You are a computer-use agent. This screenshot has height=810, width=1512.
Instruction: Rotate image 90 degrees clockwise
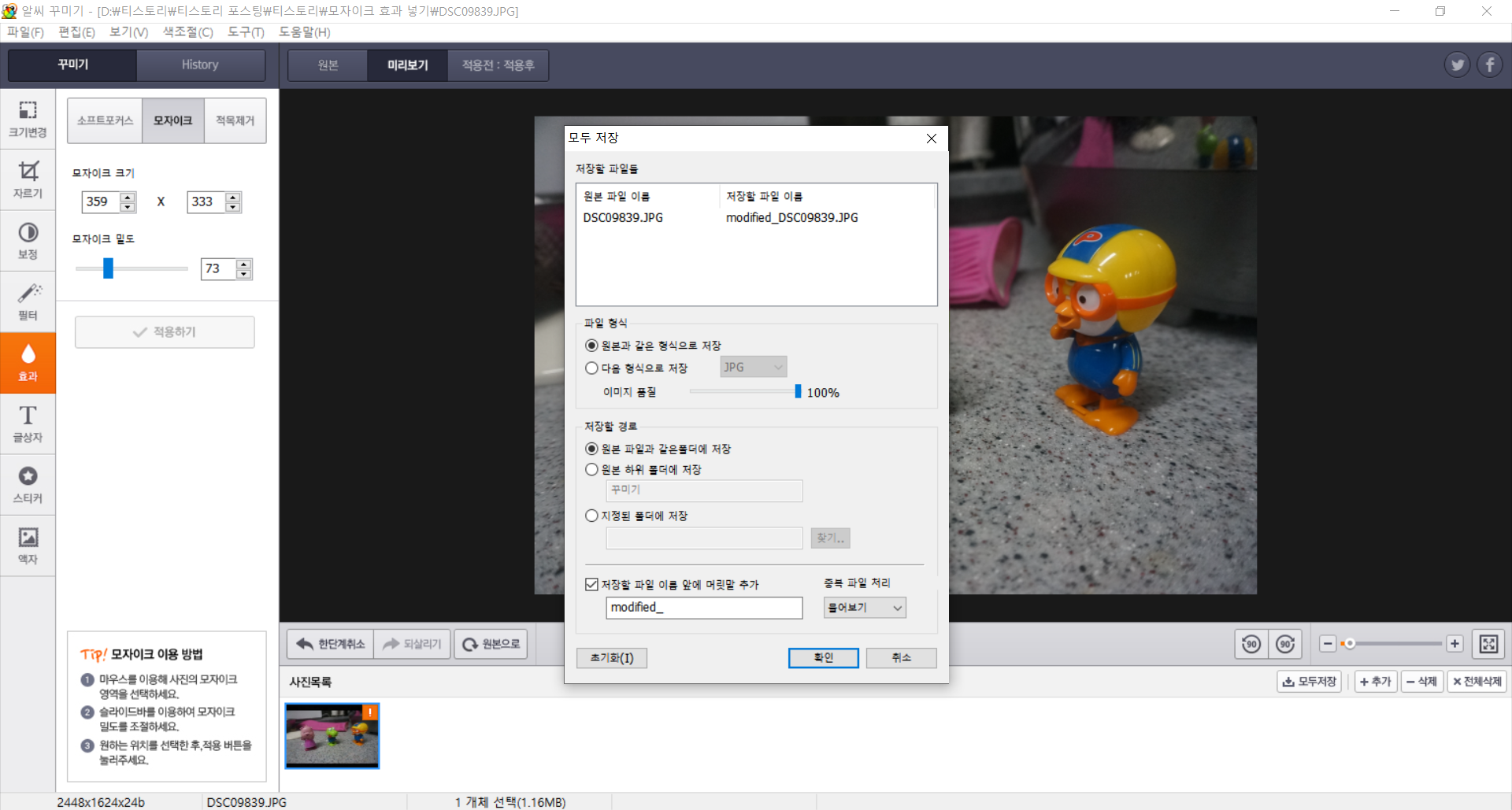coord(1285,644)
